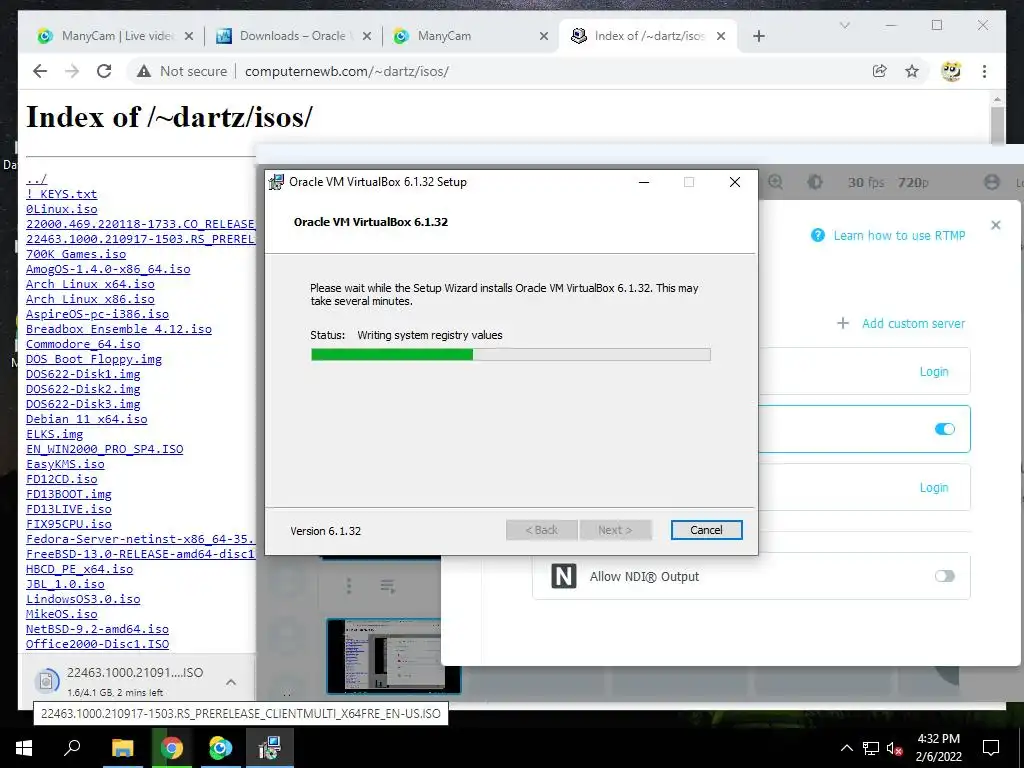Viewport: 1024px width, 768px height.
Task: Open Chrome tab search chevron
Action: (x=844, y=25)
